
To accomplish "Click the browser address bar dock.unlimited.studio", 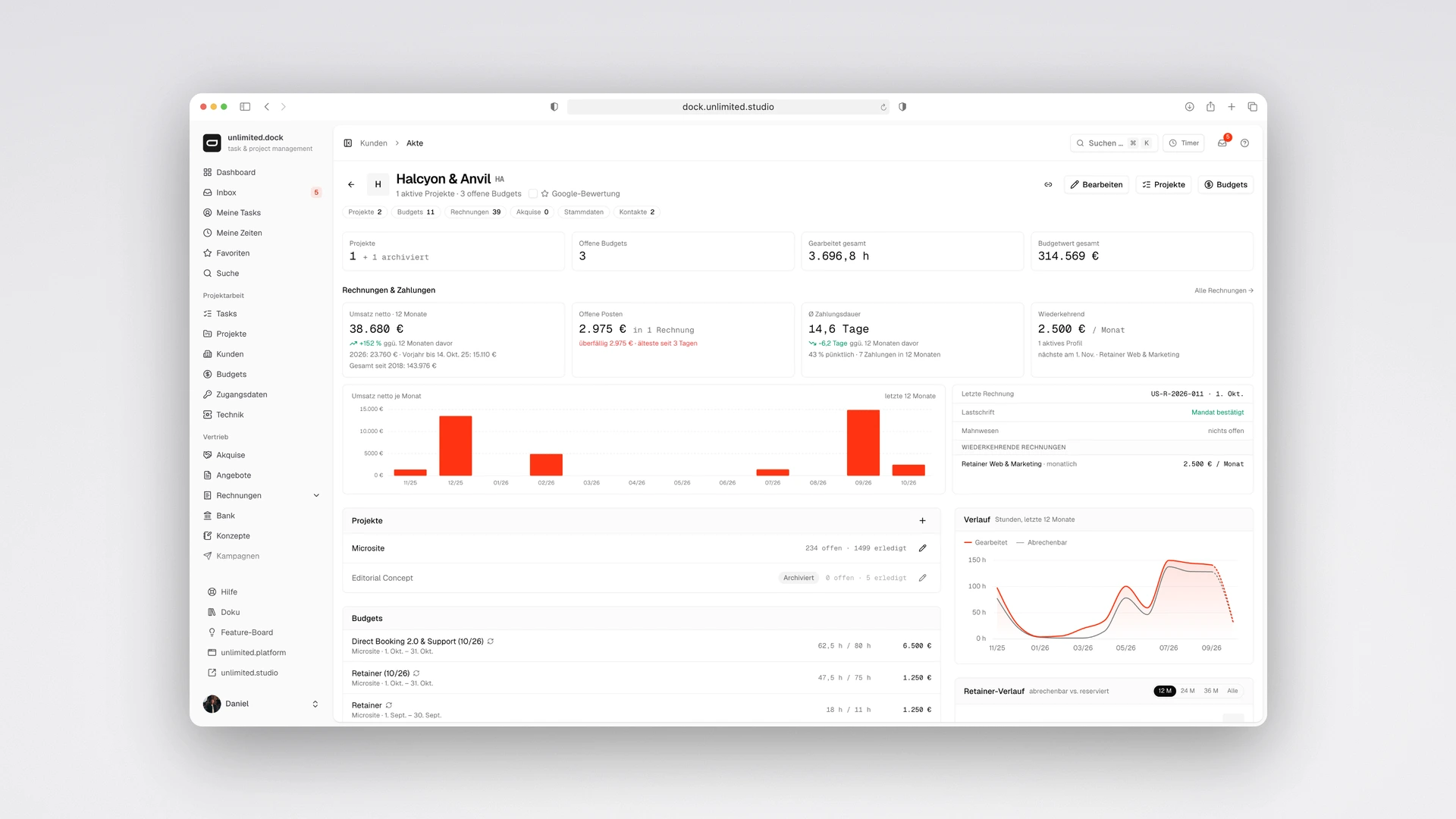I will pyautogui.click(x=728, y=107).
